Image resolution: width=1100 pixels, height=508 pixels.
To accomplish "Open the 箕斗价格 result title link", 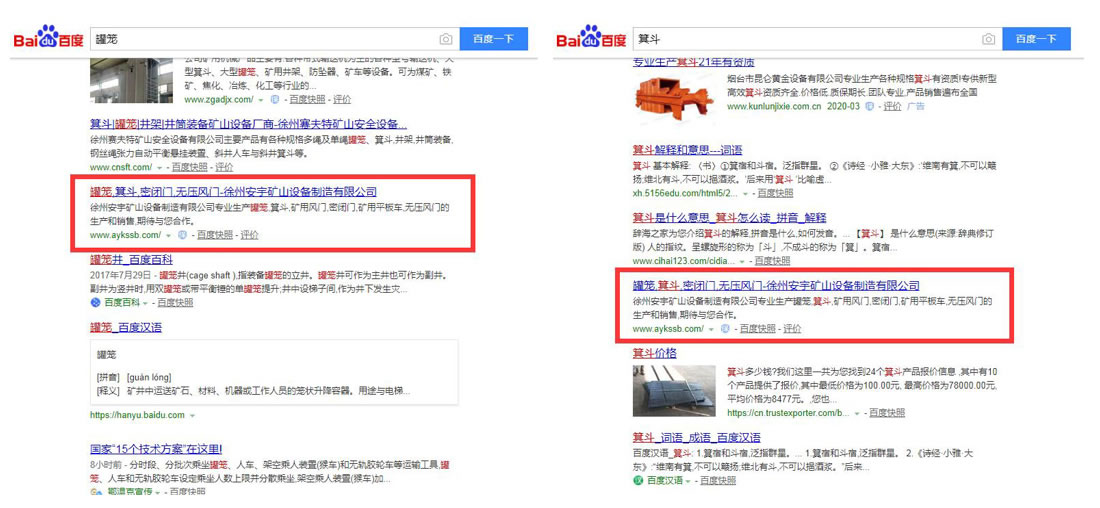I will coord(654,353).
